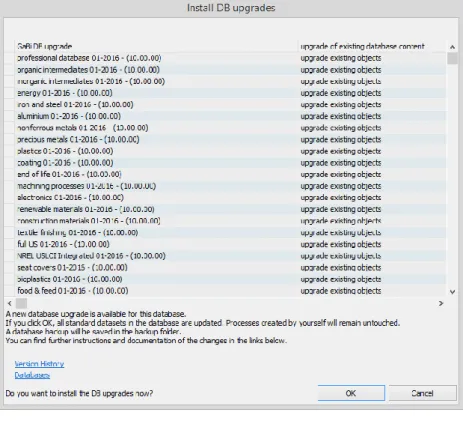Click 'upgrade existing objects' in the energy row
Image resolution: width=463 pixels, height=421 pixels.
click(x=341, y=93)
